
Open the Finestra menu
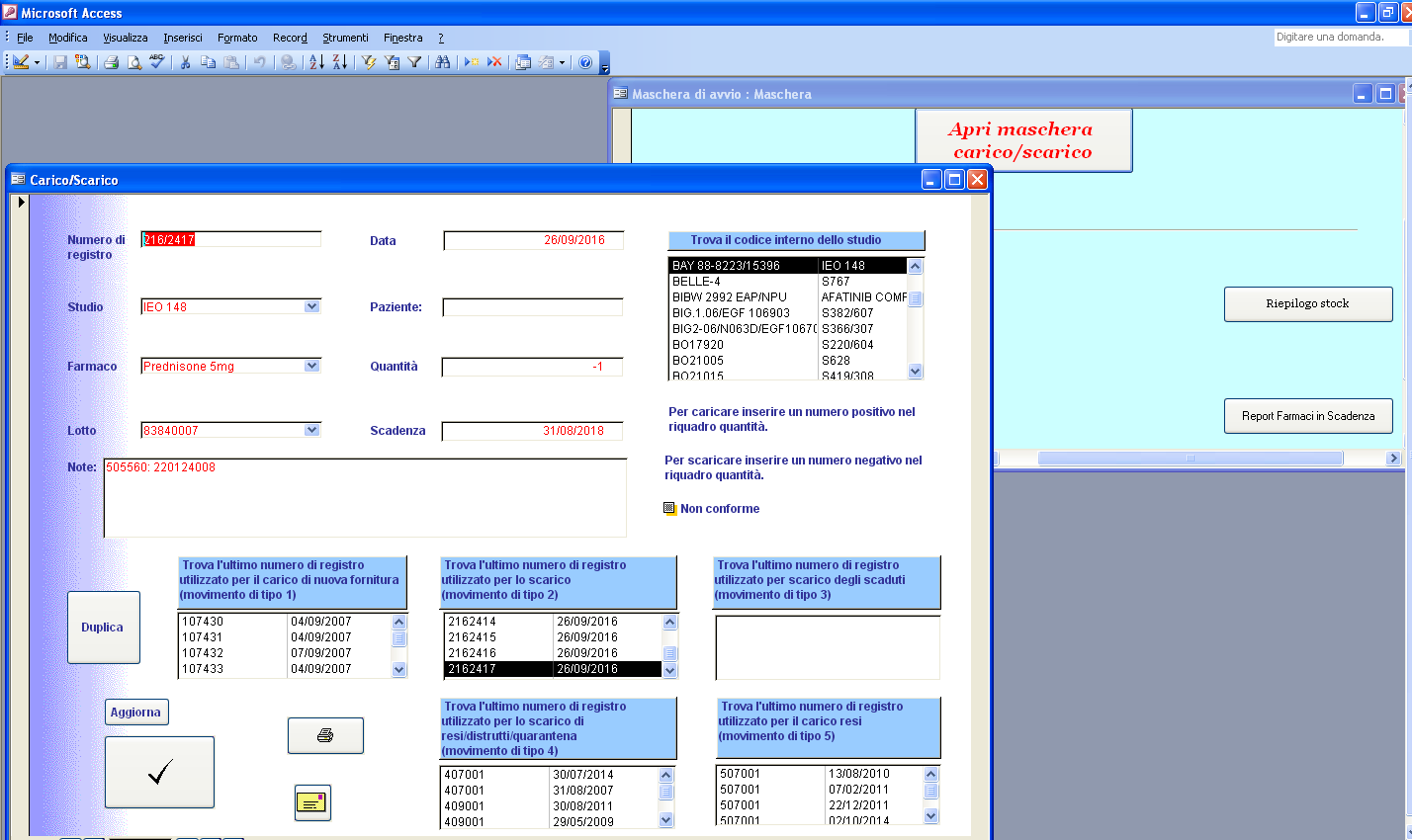403,38
